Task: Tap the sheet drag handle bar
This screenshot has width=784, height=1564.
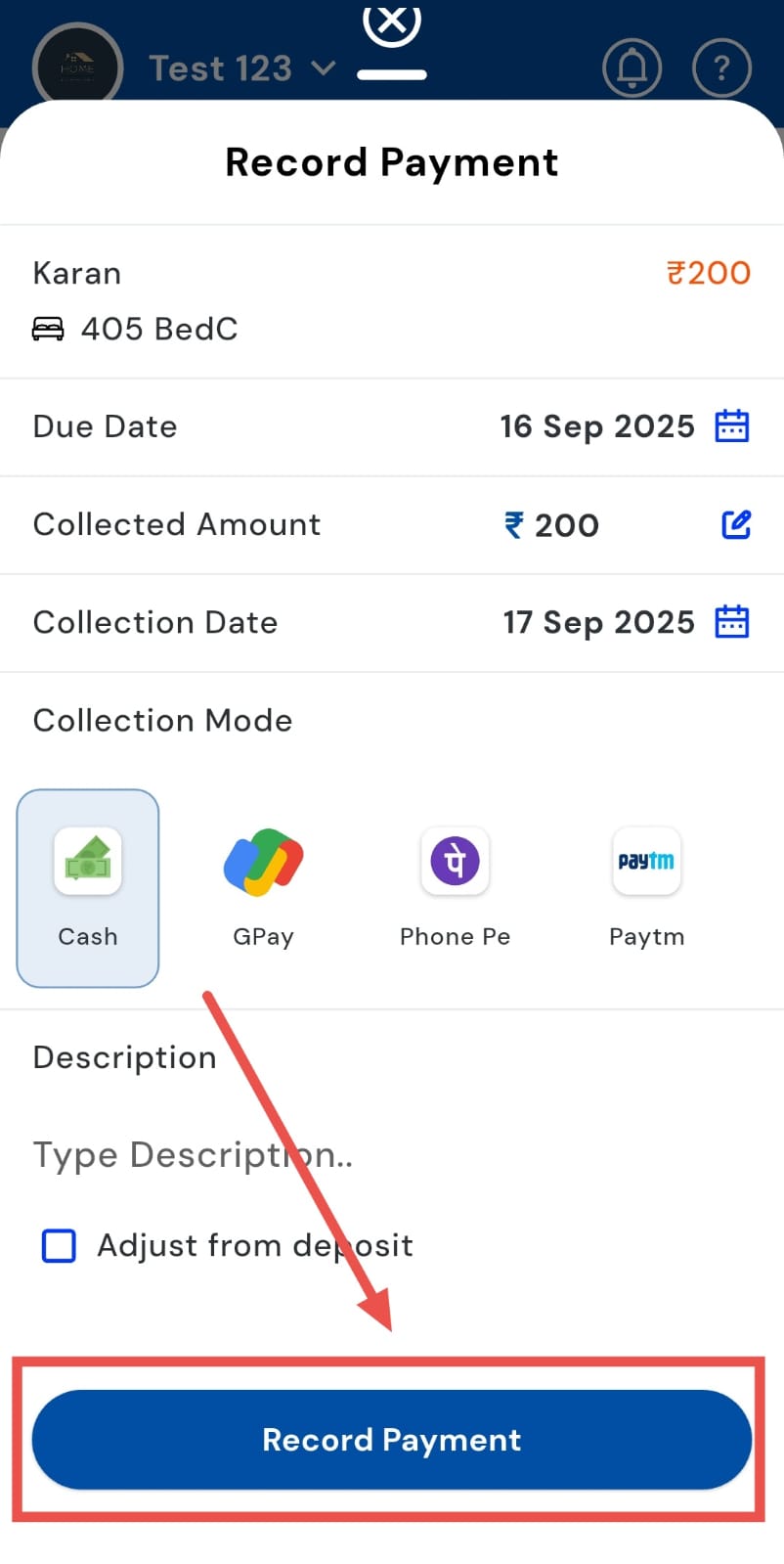Action: pos(392,75)
